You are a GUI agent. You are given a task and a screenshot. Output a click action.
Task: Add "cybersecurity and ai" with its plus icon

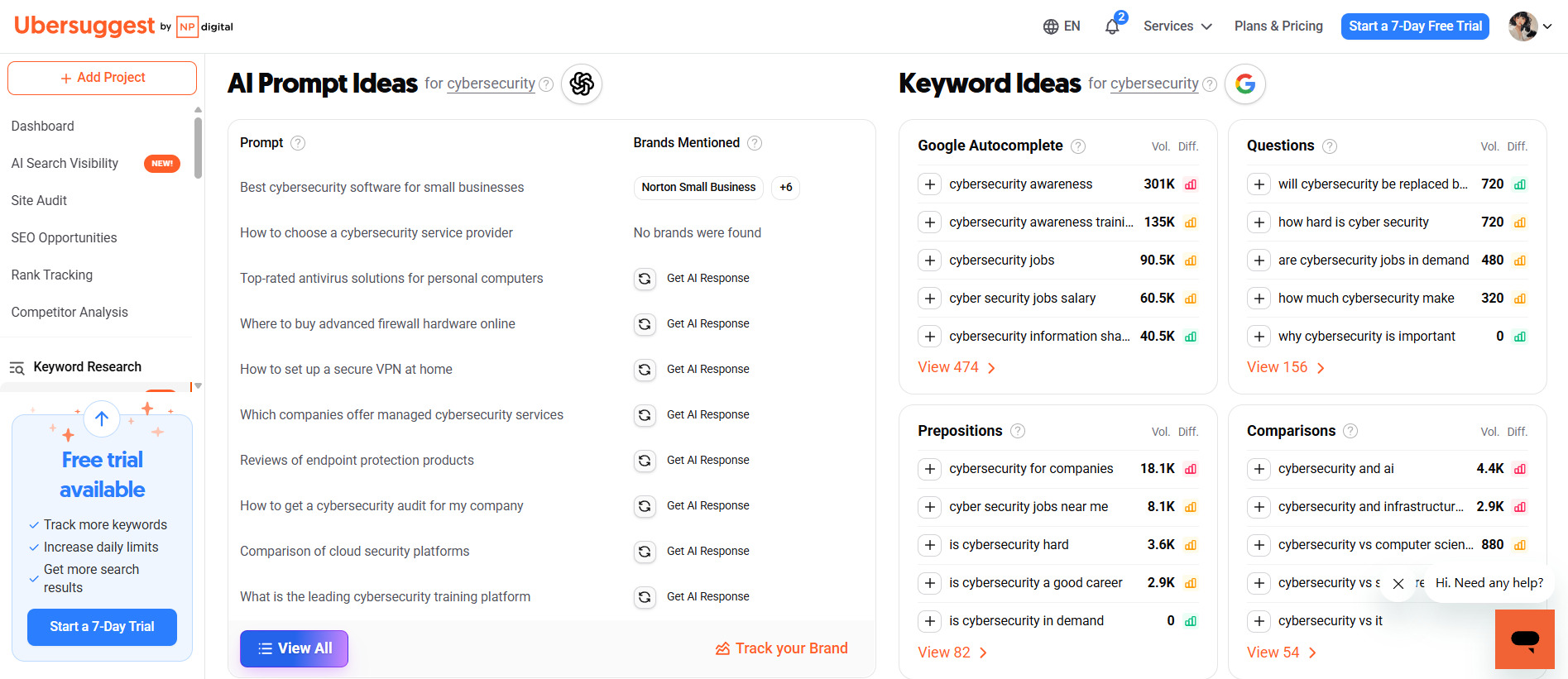1259,468
